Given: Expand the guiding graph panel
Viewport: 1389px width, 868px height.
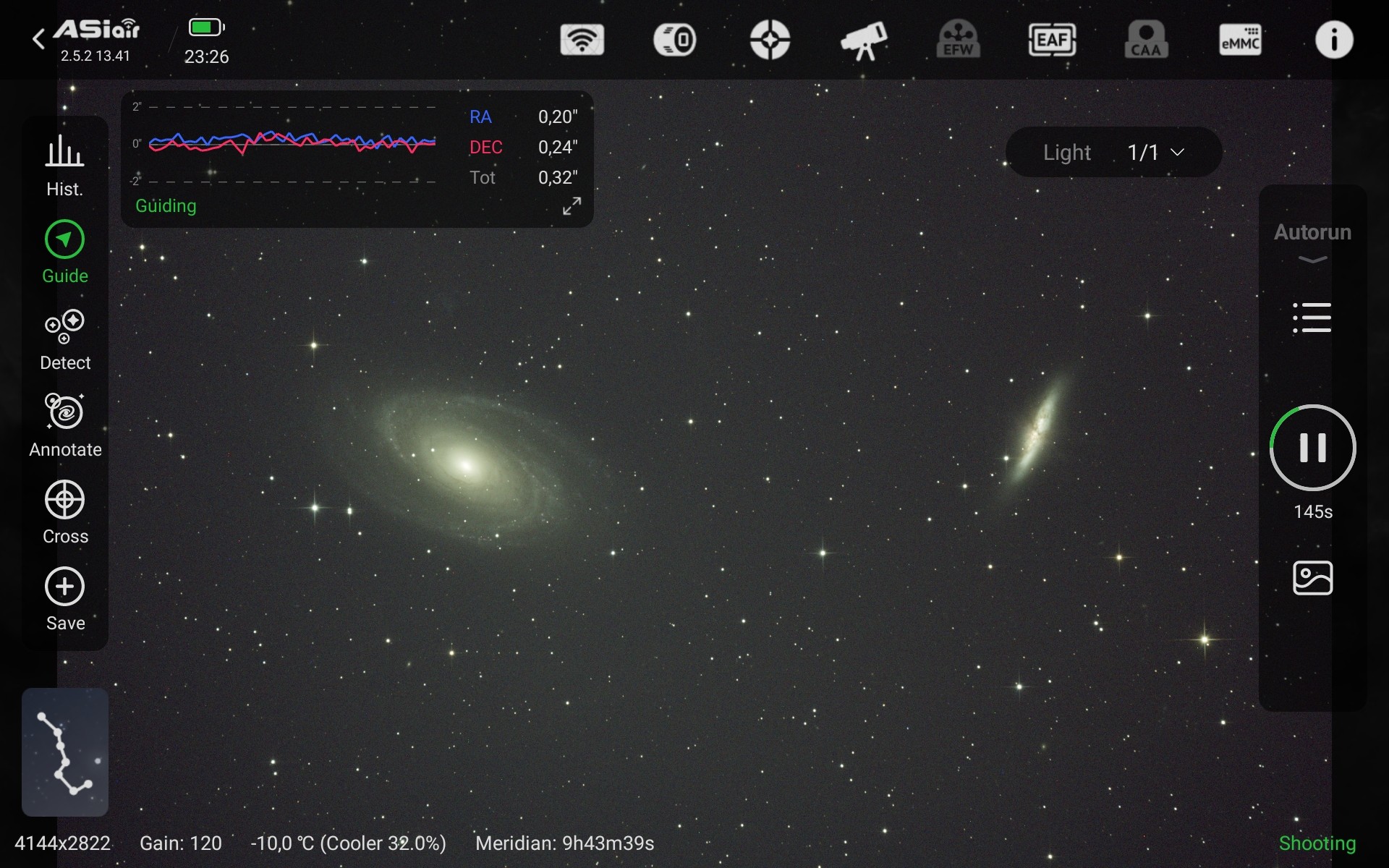Looking at the screenshot, I should [x=572, y=206].
